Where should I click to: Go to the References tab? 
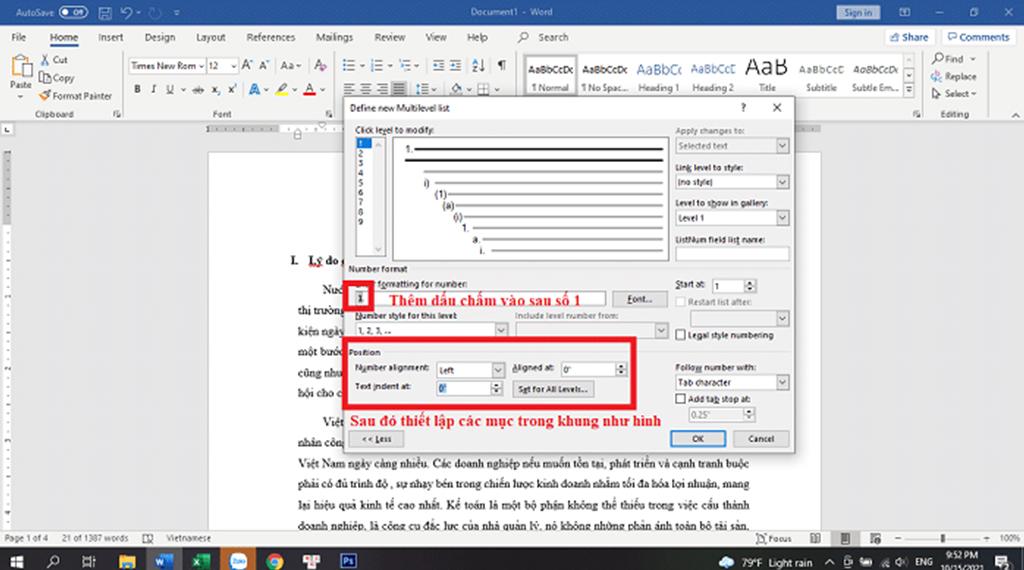[270, 37]
